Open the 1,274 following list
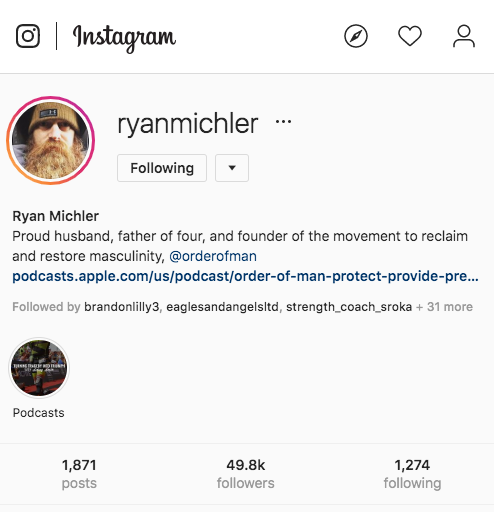This screenshot has width=494, height=512. point(412,474)
